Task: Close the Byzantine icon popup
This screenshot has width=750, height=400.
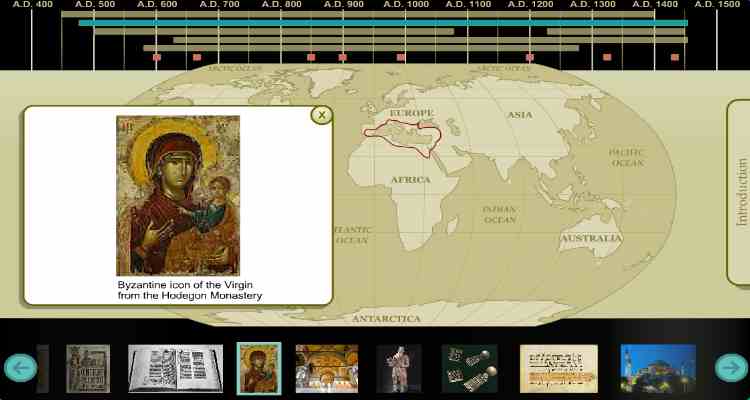Action: point(322,115)
